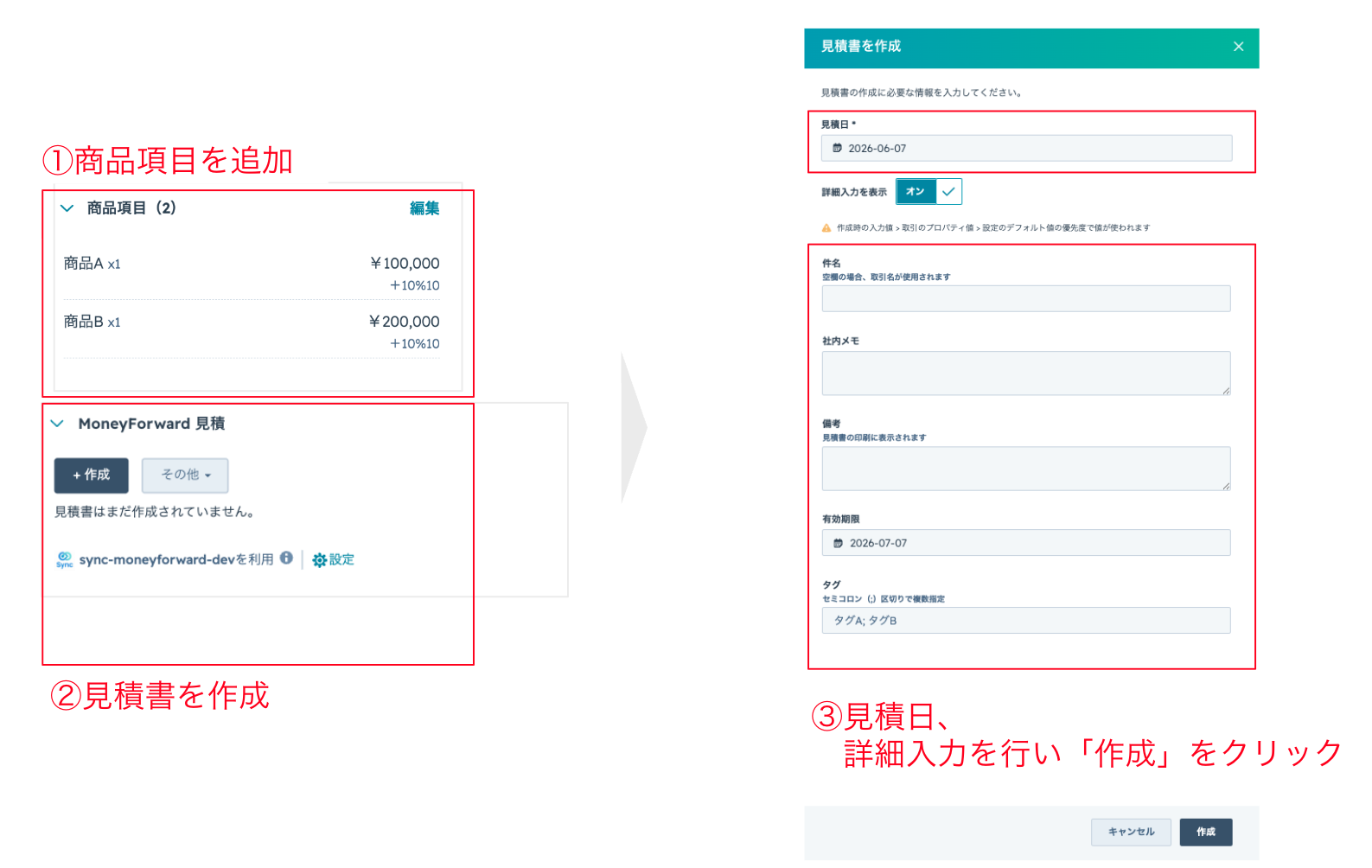Screen dimensions: 1372x868
Task: Close the 見積書を作成 dialog with X
Action: coord(1239,47)
